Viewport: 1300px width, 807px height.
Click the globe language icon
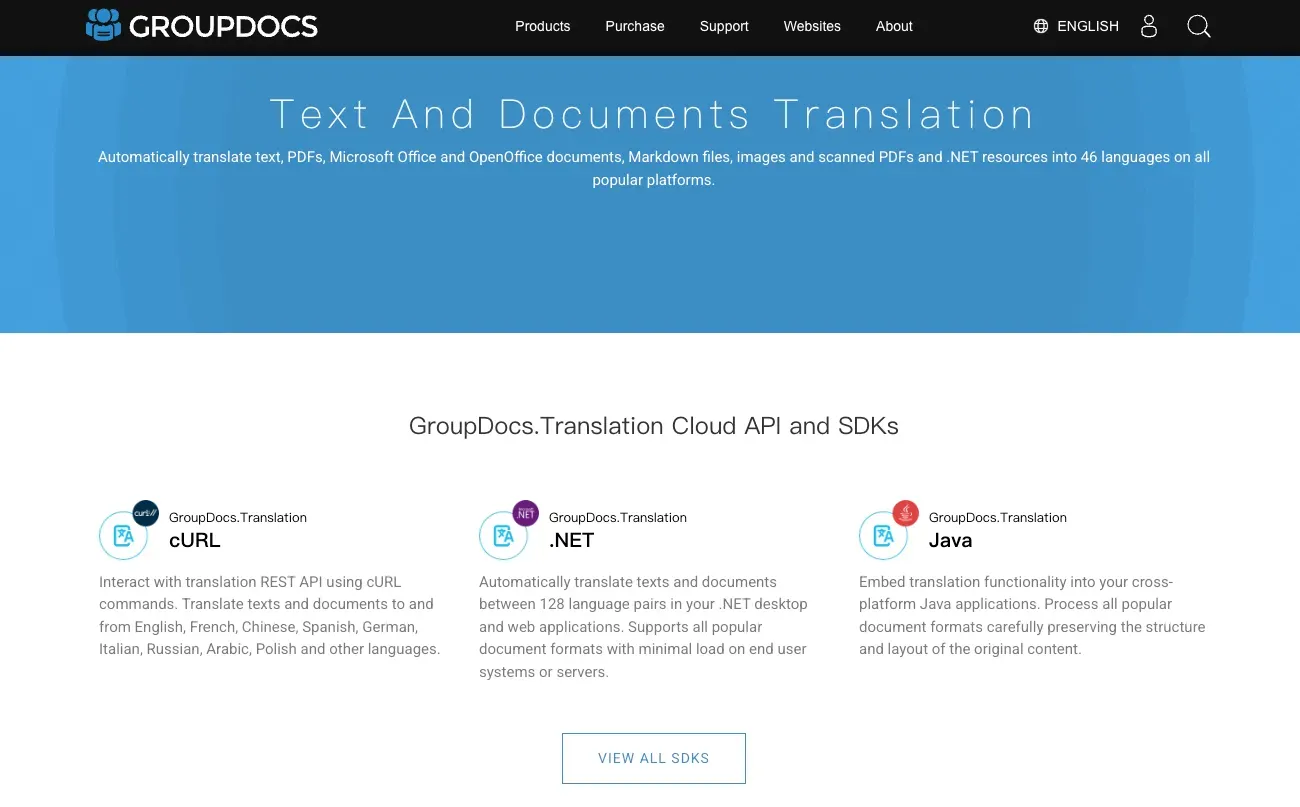pos(1041,26)
